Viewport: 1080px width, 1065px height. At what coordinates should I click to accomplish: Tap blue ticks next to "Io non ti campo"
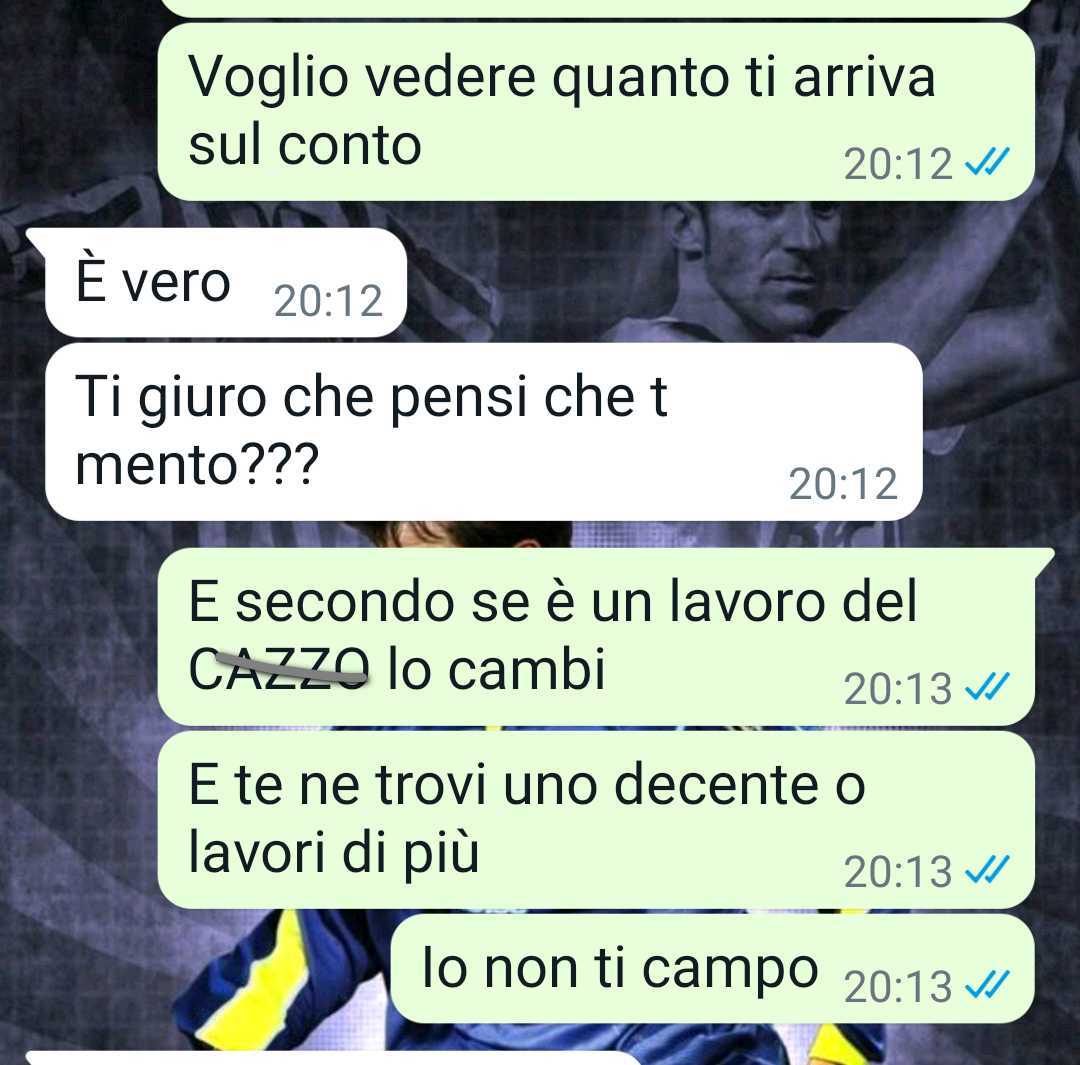pyautogui.click(x=987, y=984)
